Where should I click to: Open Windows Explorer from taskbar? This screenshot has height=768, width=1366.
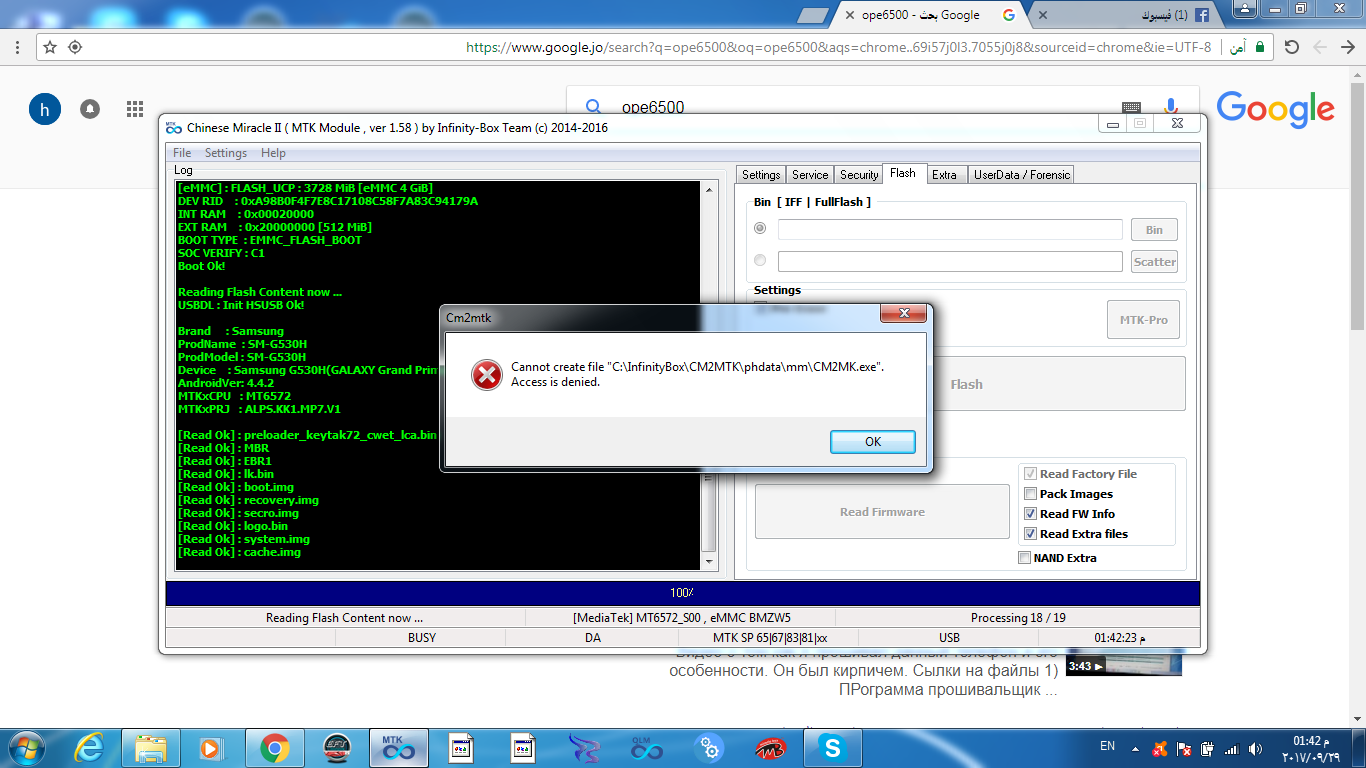pyautogui.click(x=151, y=747)
